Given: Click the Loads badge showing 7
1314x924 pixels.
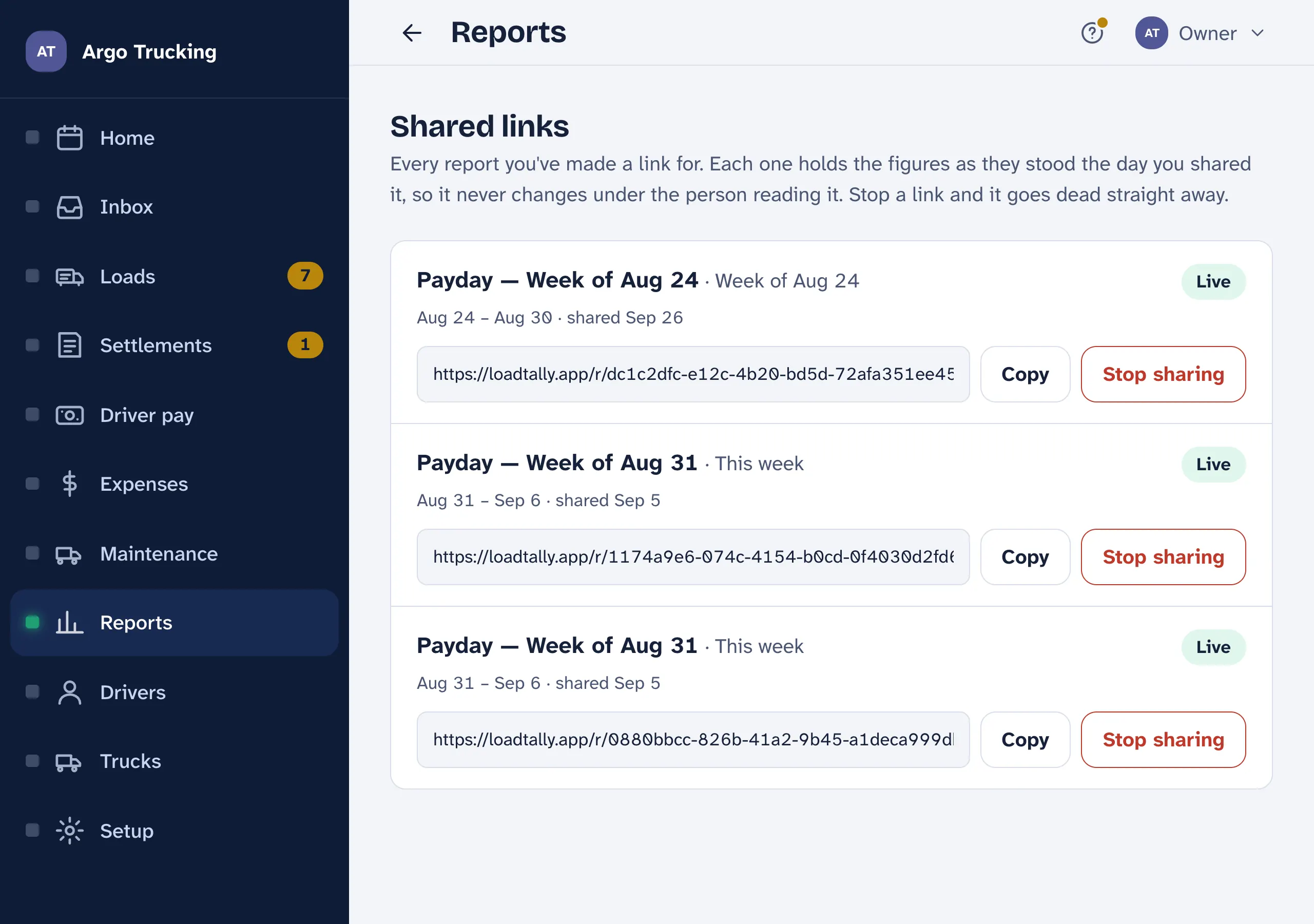Looking at the screenshot, I should point(305,276).
